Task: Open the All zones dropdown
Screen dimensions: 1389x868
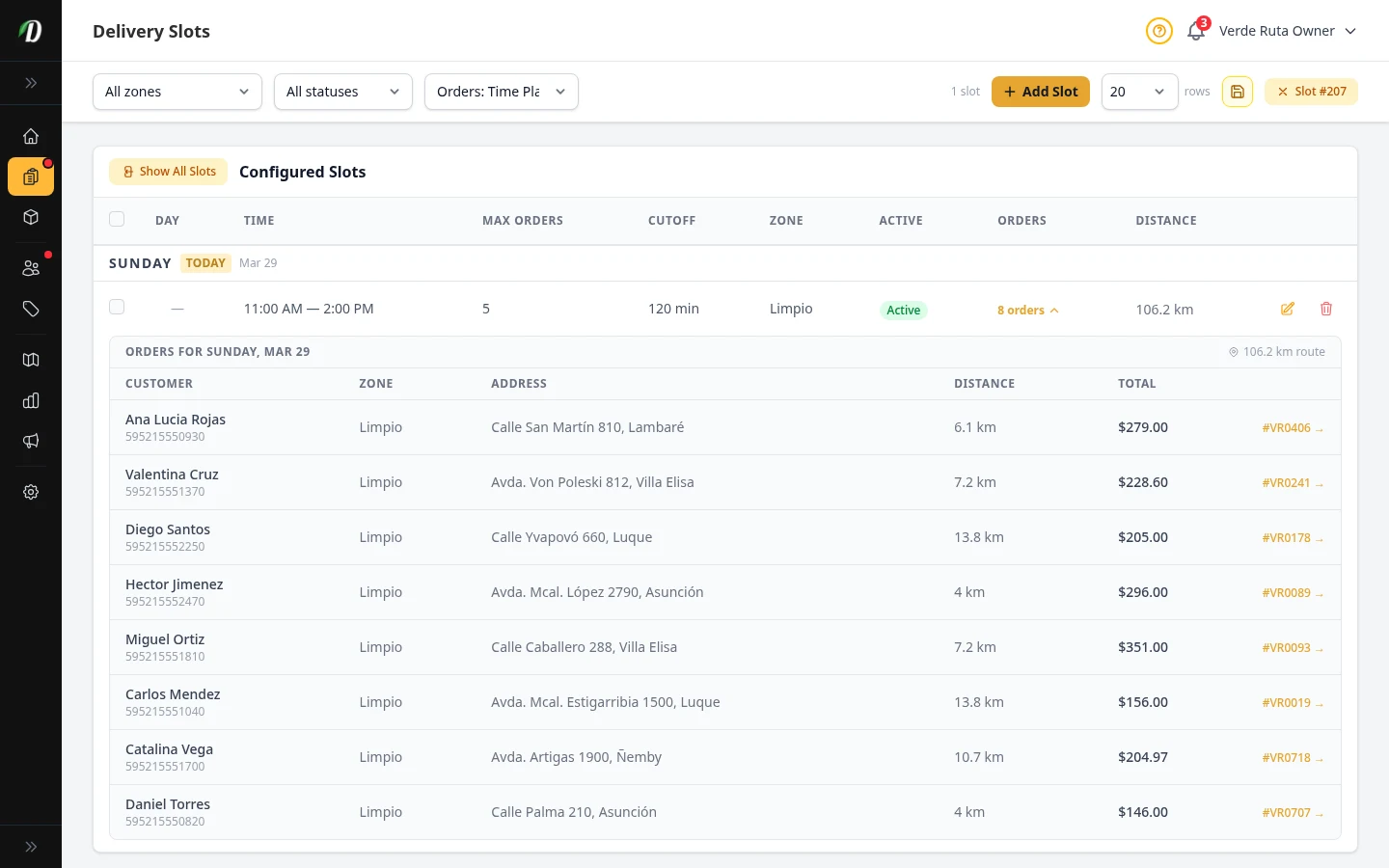Action: tap(177, 91)
